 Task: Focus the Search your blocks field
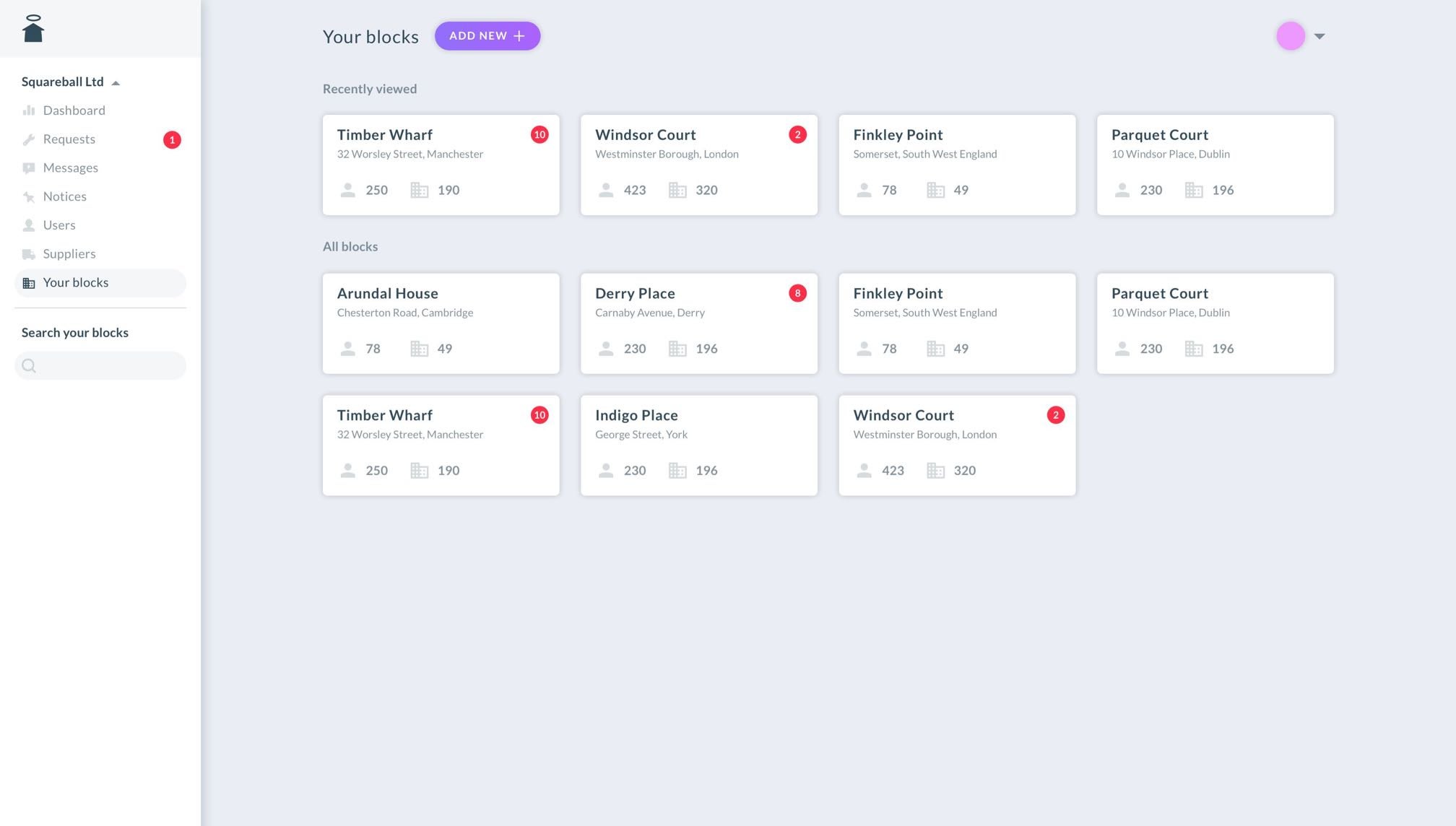[108, 366]
